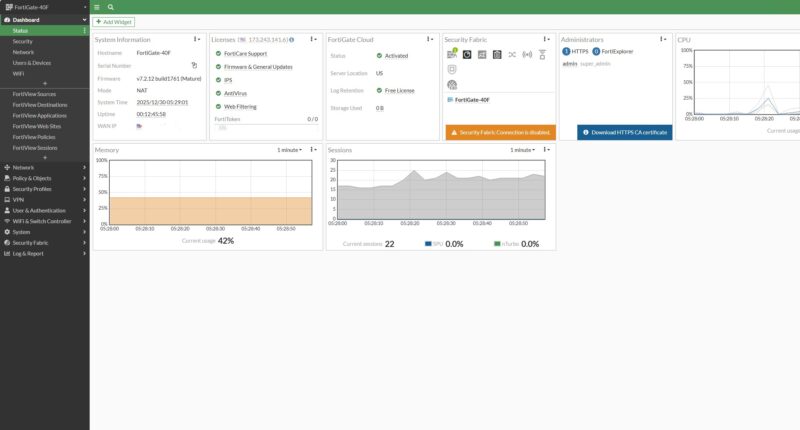This screenshot has width=800, height=430.
Task: Click the firmware version v7.2.12 build1761
Action: (x=169, y=79)
